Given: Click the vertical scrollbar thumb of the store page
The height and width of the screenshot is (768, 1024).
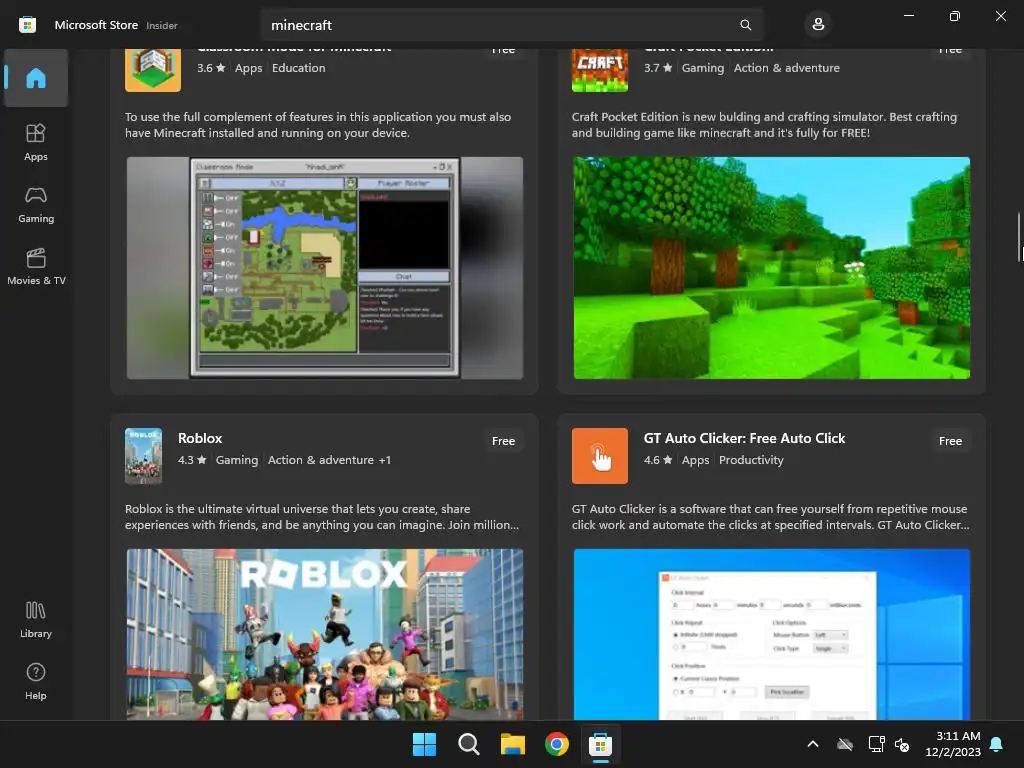Looking at the screenshot, I should [1019, 237].
